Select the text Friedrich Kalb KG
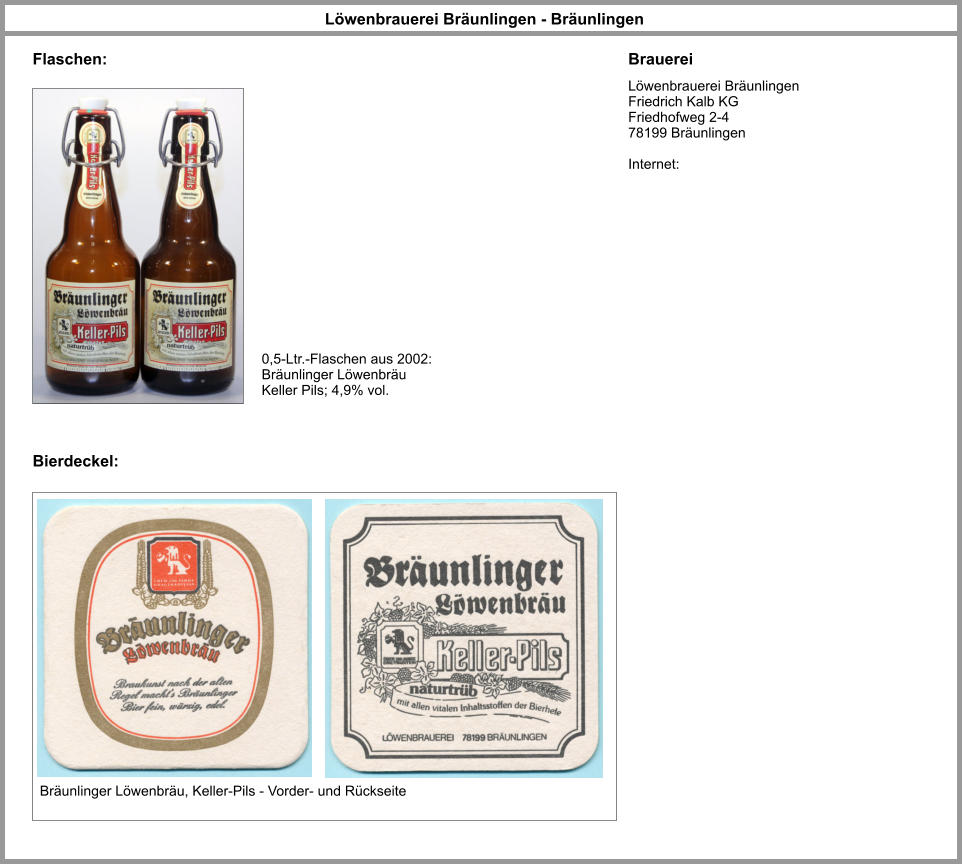Image resolution: width=963 pixels, height=864 pixels. 683,101
